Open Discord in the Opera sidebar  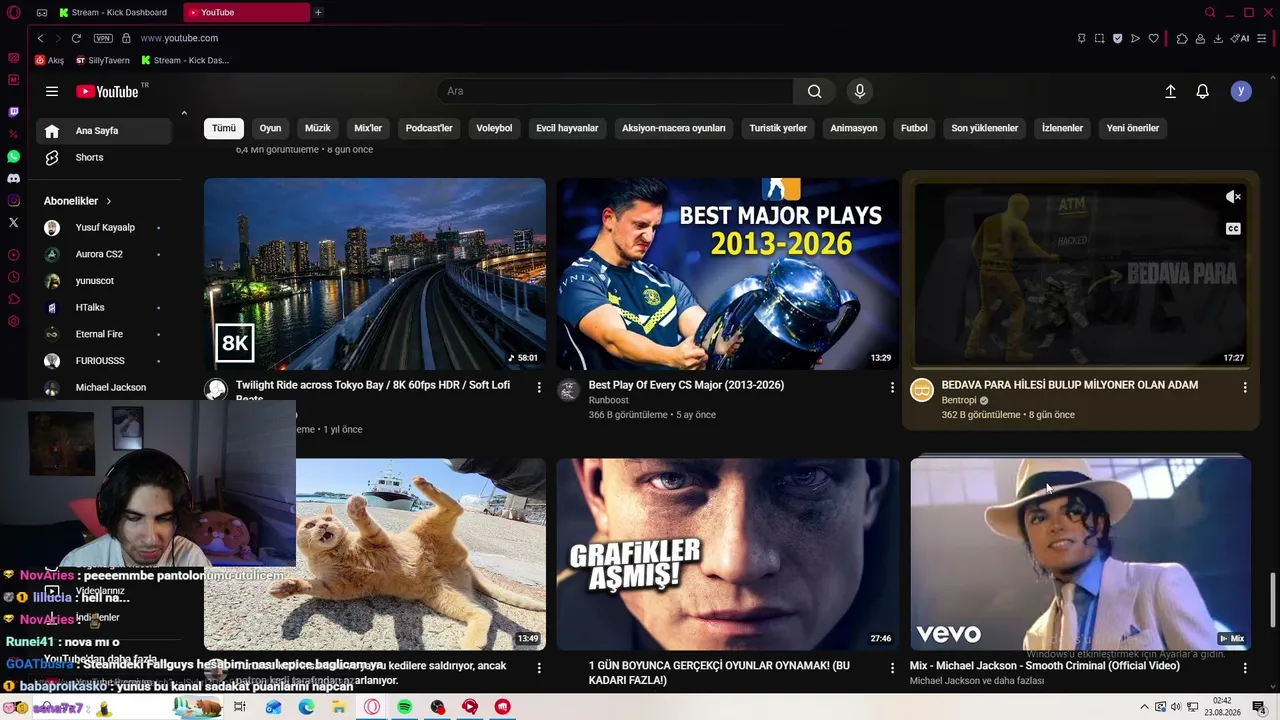pyautogui.click(x=13, y=179)
